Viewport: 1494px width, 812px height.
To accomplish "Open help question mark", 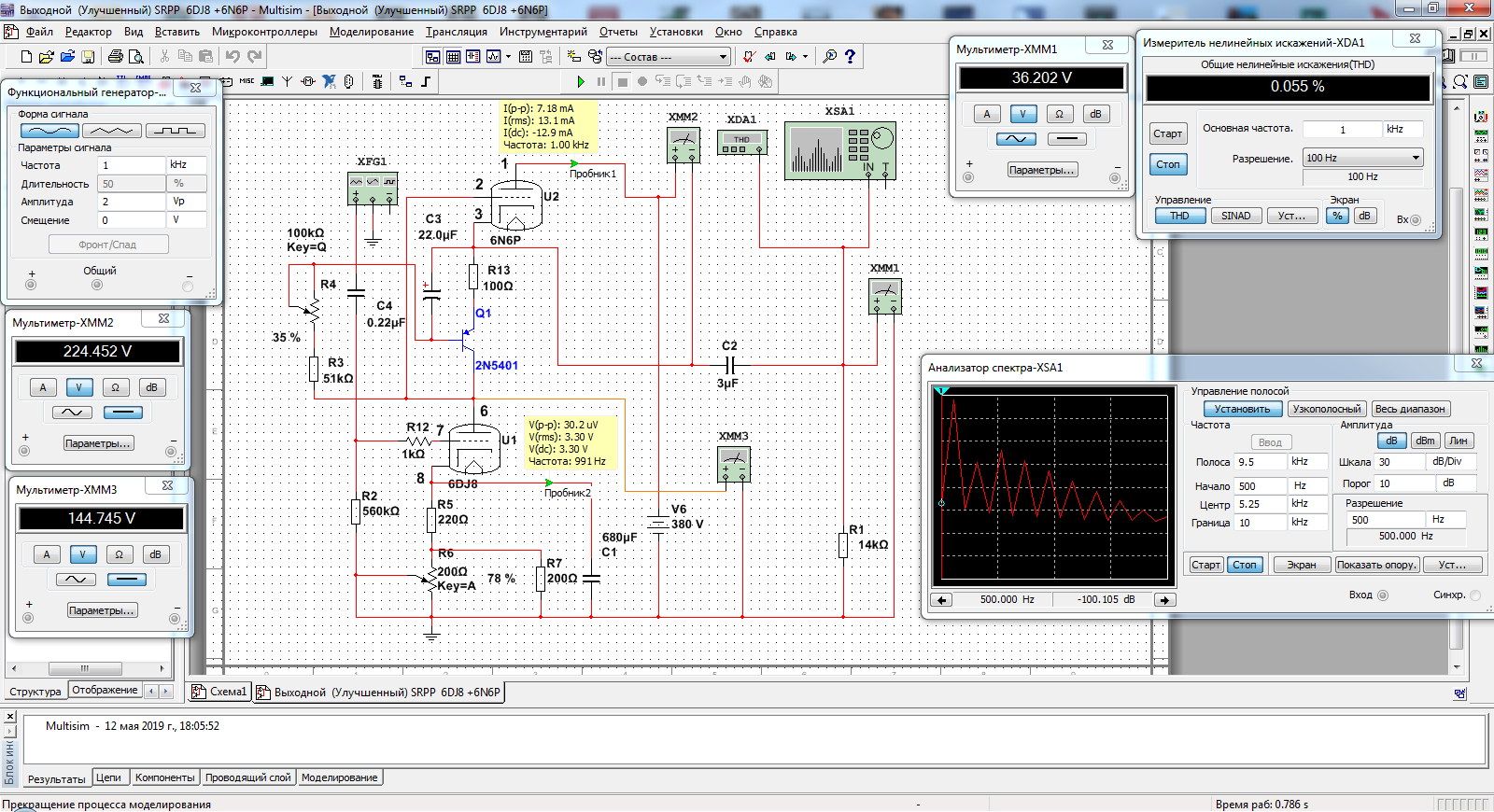I will tap(850, 57).
